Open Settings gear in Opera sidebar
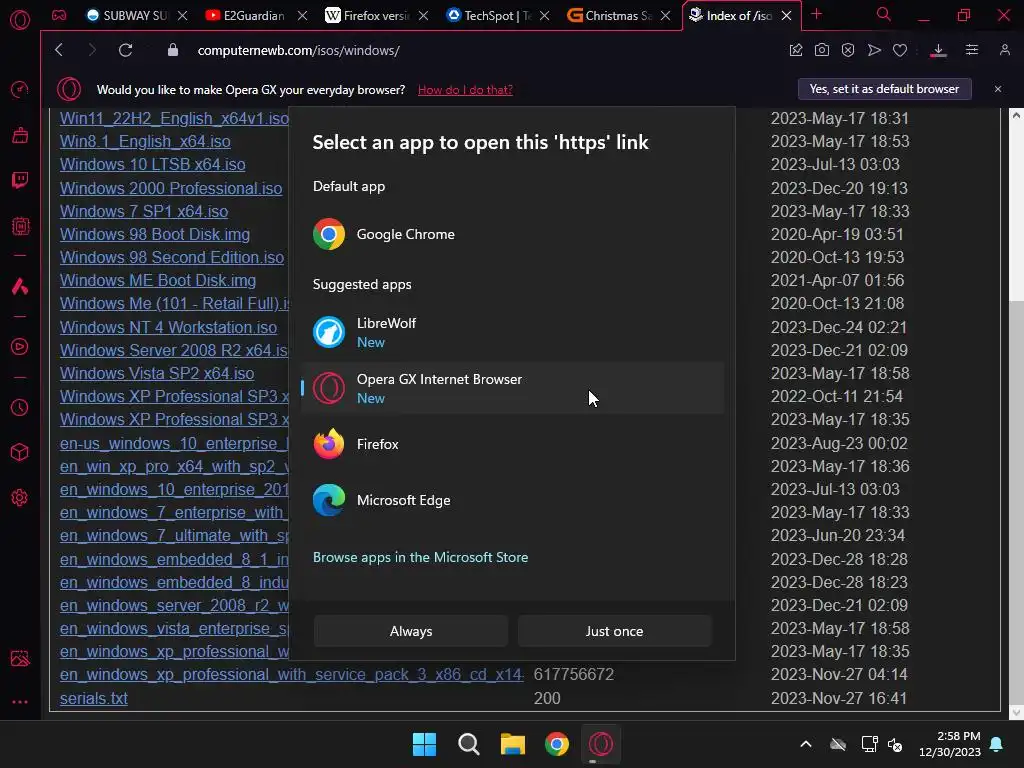 coord(20,498)
